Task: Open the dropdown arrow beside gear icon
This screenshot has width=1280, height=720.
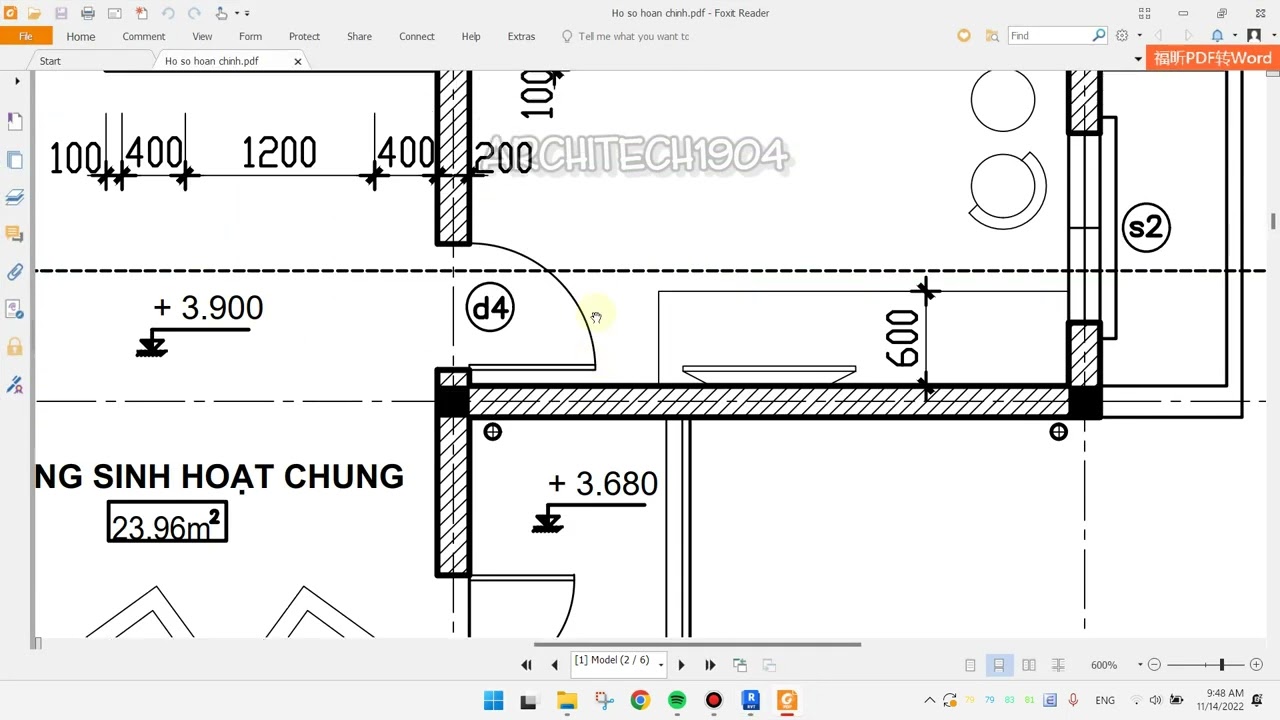Action: point(1139,36)
